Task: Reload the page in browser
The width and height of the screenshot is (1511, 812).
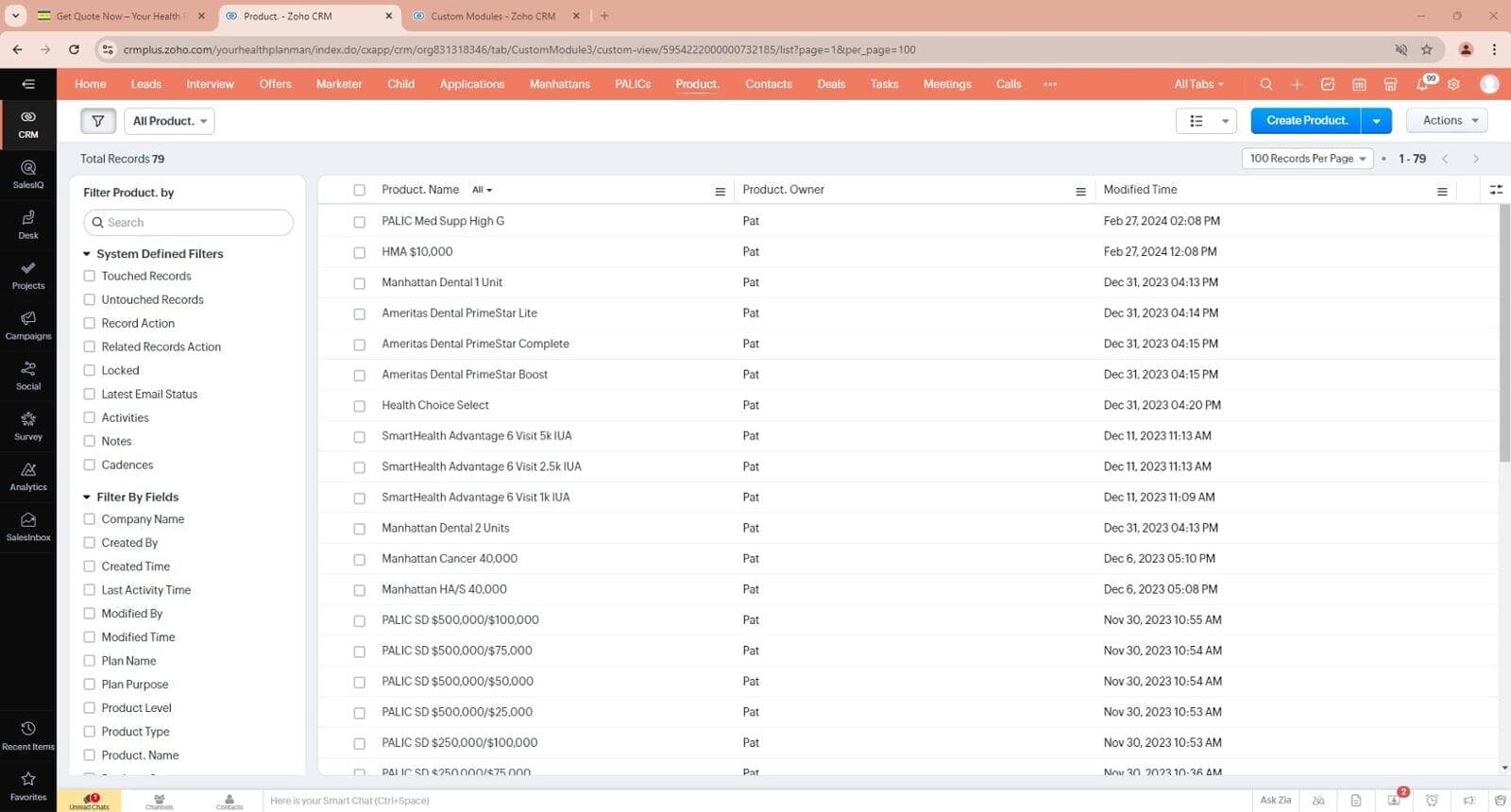Action: [74, 49]
